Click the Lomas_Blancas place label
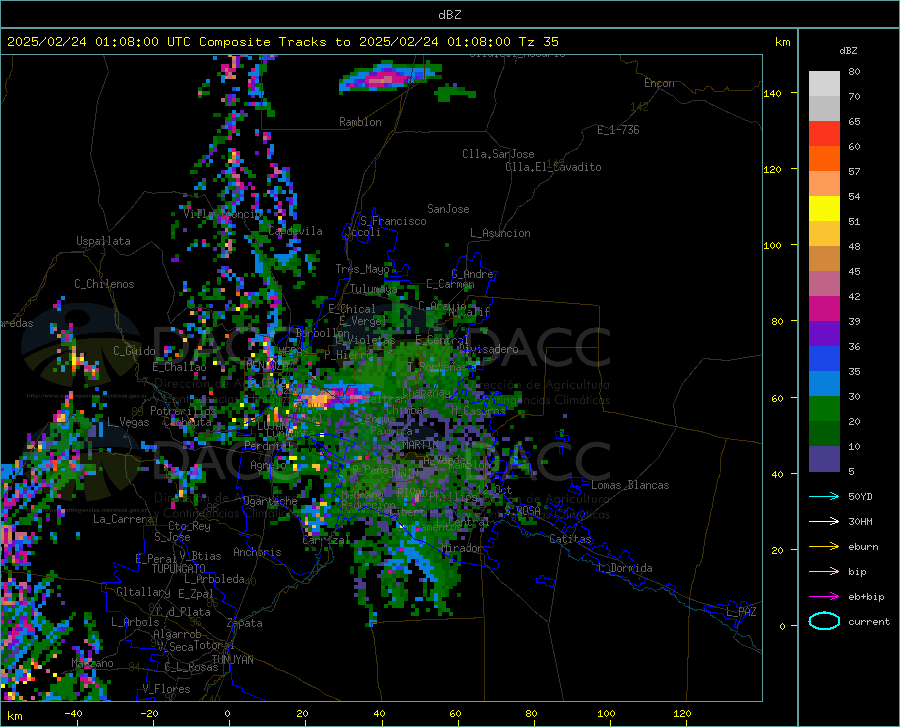Screen dimensions: 900x727 pyautogui.click(x=630, y=485)
